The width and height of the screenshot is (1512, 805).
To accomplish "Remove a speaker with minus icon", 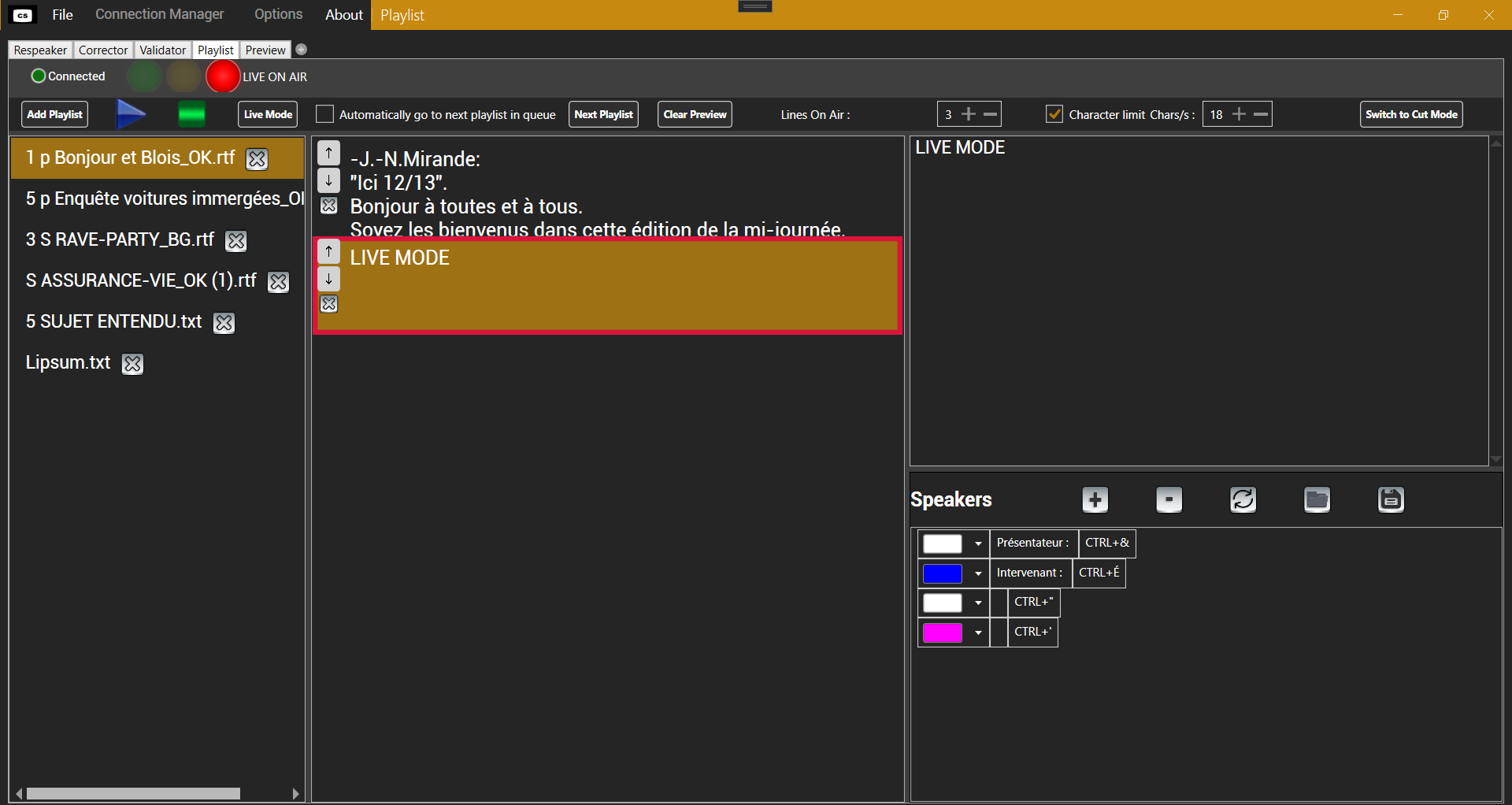I will pos(1169,499).
